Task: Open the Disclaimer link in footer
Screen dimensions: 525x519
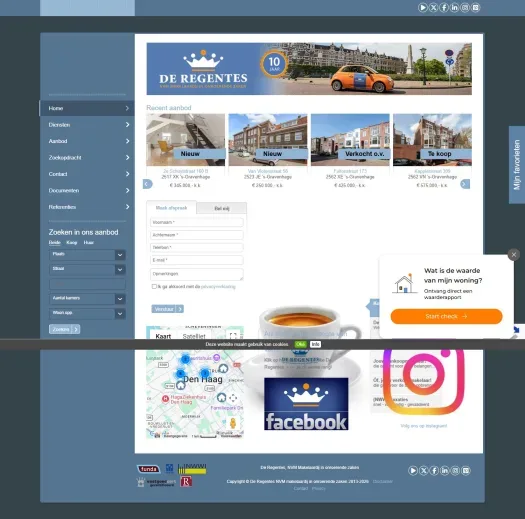Action: pyautogui.click(x=383, y=481)
